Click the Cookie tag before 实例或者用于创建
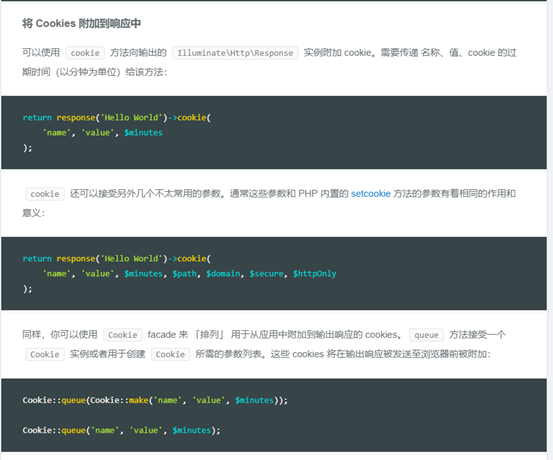553x460 pixels. pos(45,354)
